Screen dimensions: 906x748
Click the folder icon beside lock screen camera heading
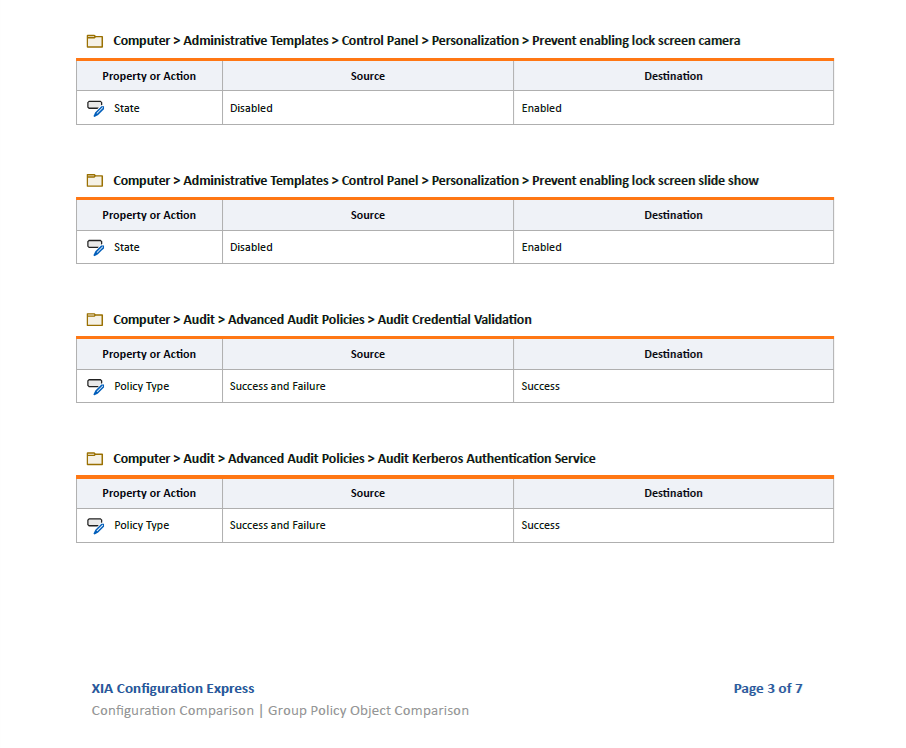tap(95, 41)
